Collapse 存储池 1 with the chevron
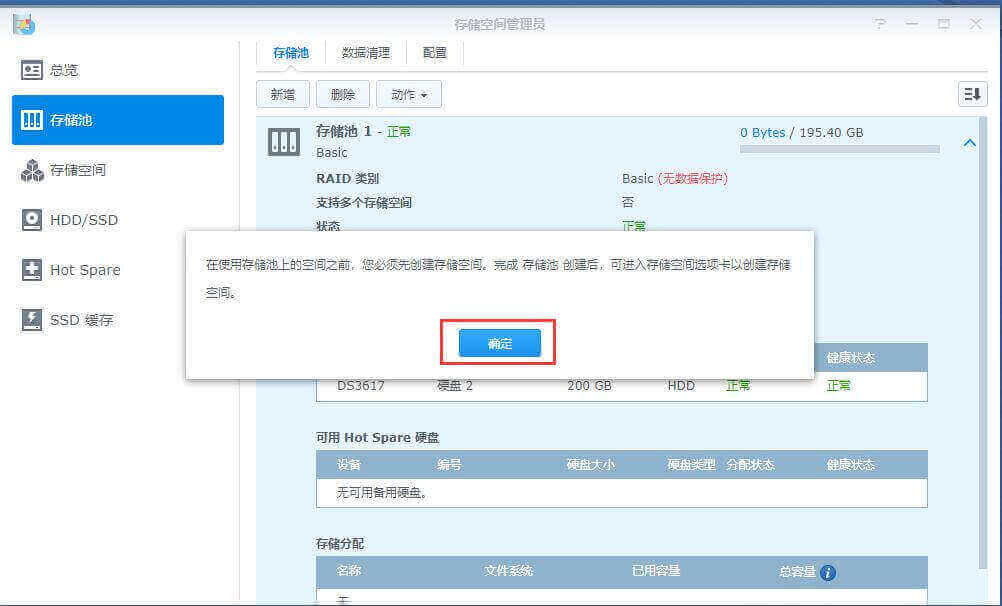1002x606 pixels. click(969, 143)
